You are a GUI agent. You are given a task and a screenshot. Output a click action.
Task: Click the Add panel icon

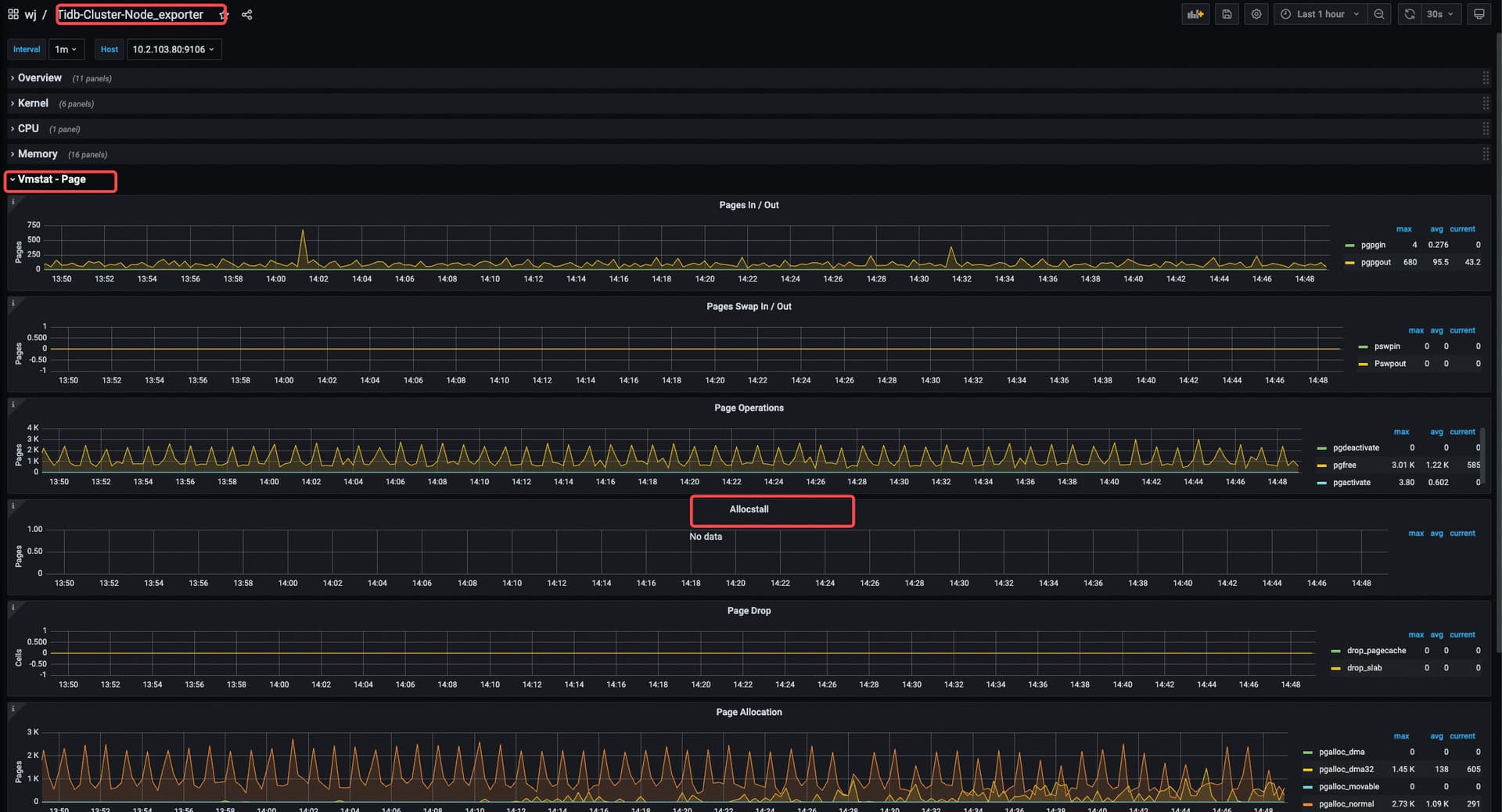pyautogui.click(x=1195, y=14)
